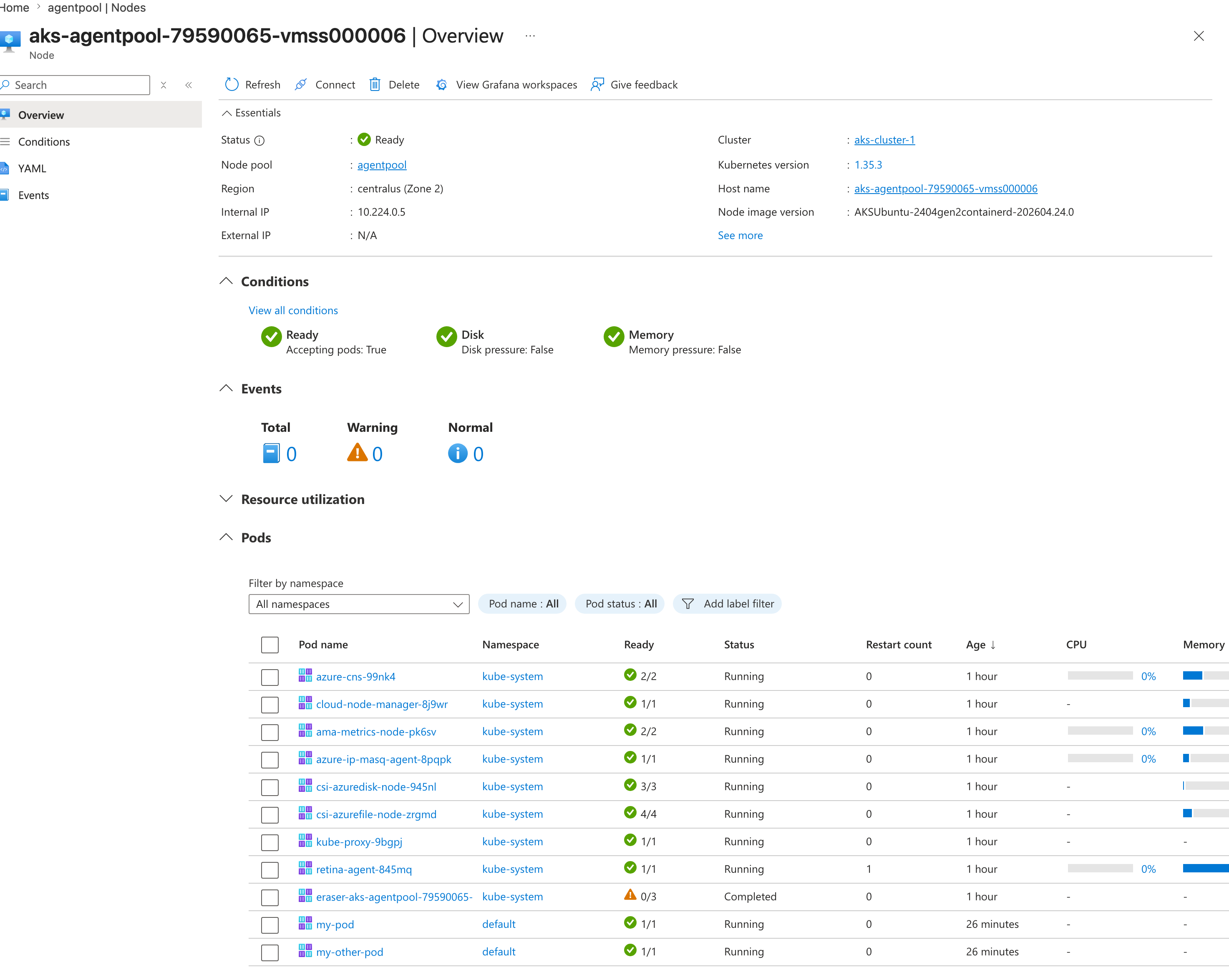Click the Total events book icon
The image size is (1229, 980).
(x=271, y=454)
